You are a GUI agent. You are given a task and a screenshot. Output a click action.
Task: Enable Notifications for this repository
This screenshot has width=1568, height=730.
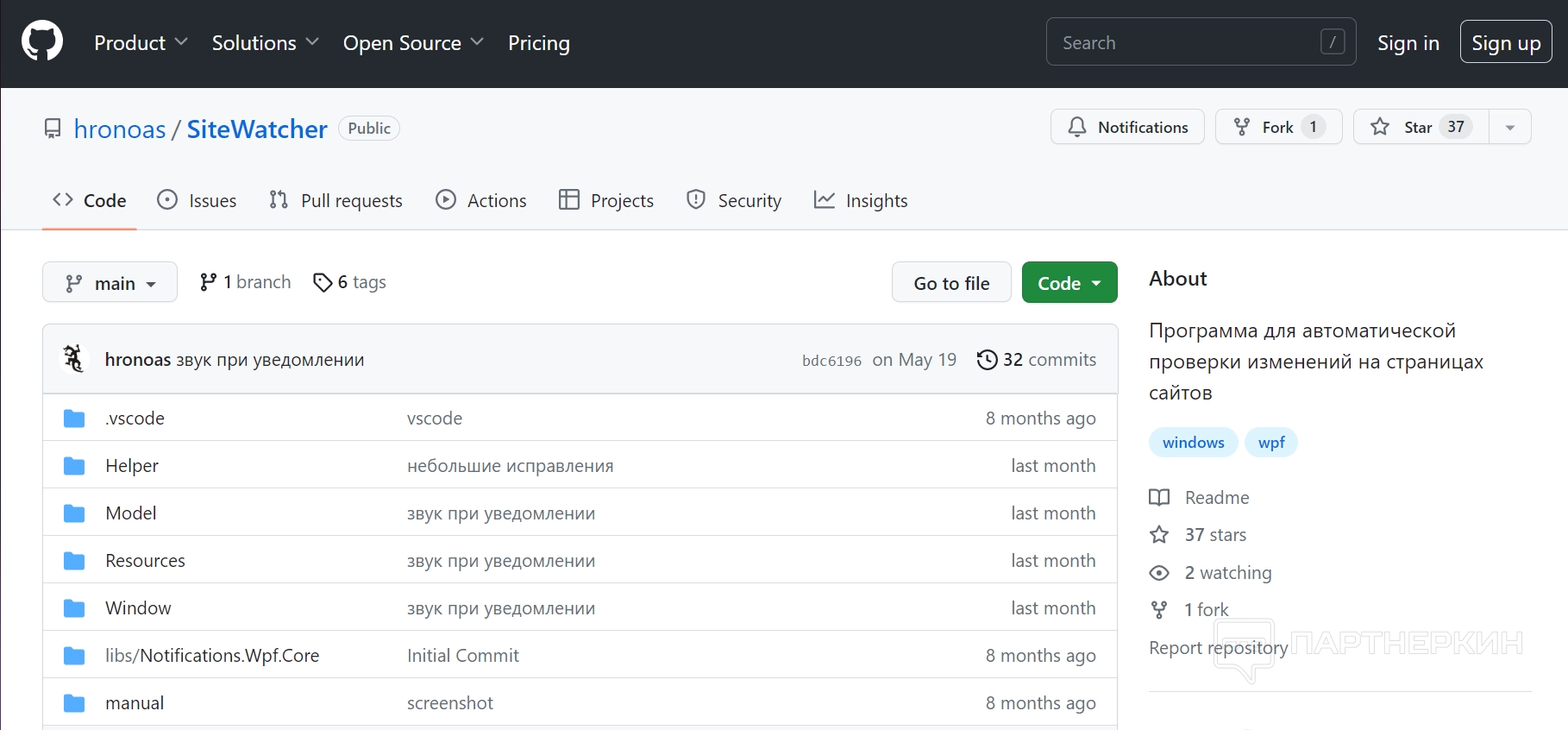[1127, 128]
